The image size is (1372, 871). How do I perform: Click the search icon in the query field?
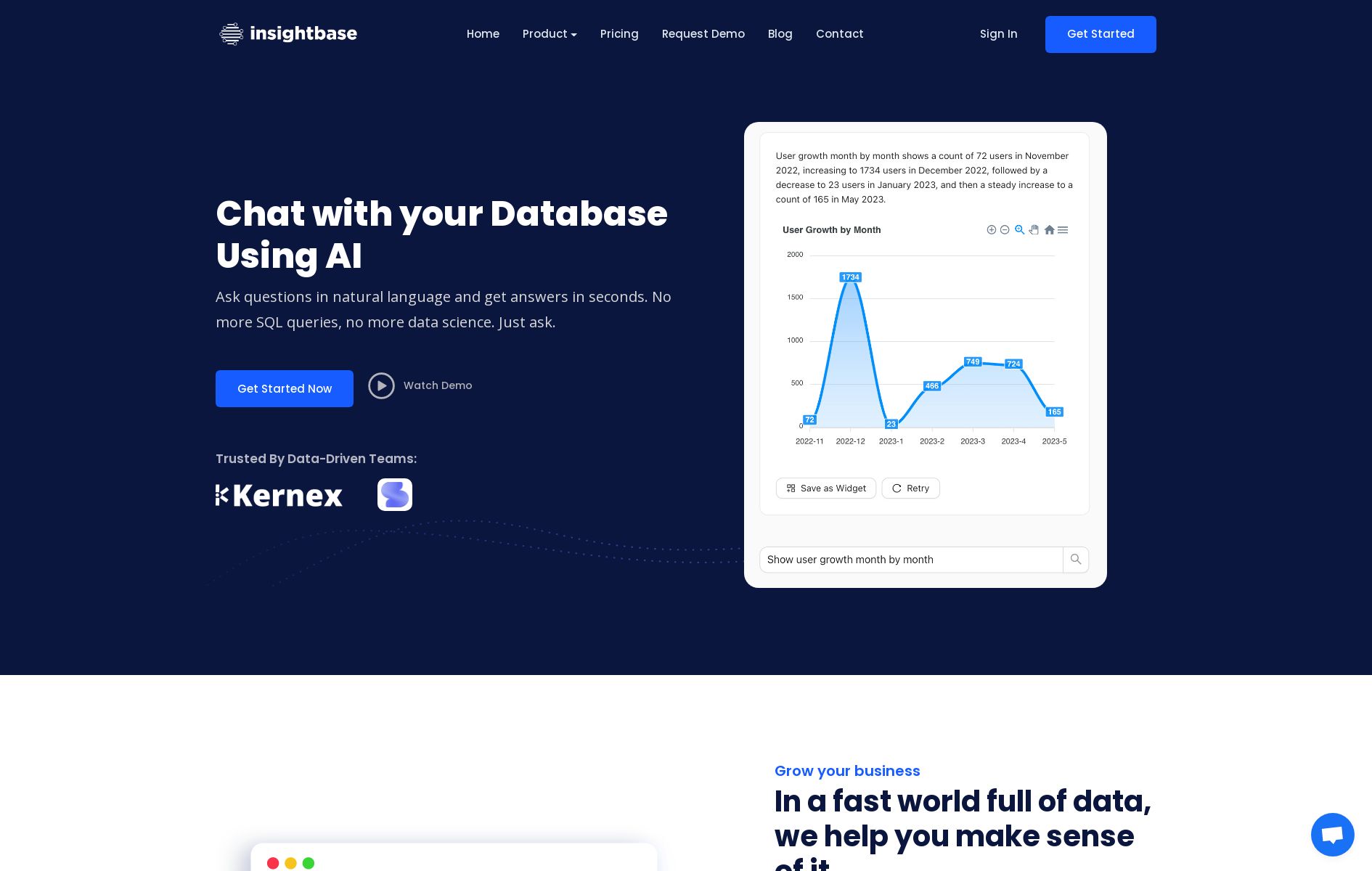[1076, 560]
